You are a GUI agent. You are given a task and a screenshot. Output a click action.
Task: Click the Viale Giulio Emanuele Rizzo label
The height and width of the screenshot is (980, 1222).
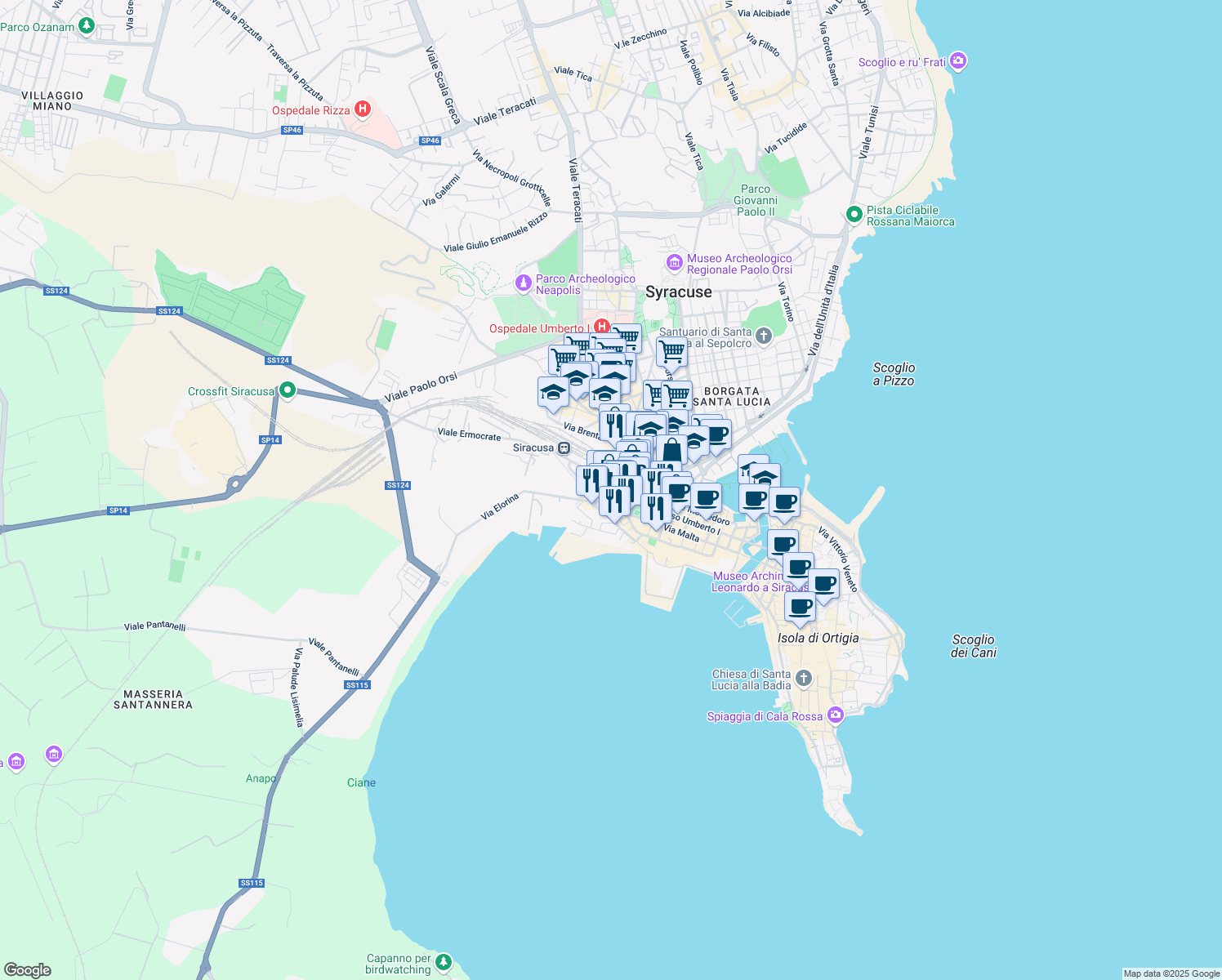click(x=496, y=233)
